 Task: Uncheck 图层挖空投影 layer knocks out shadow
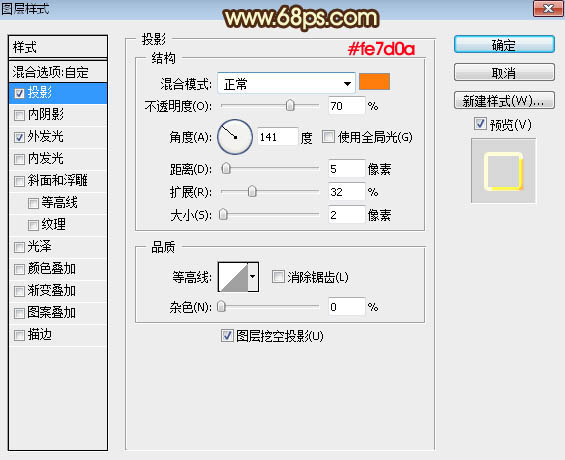pos(227,335)
